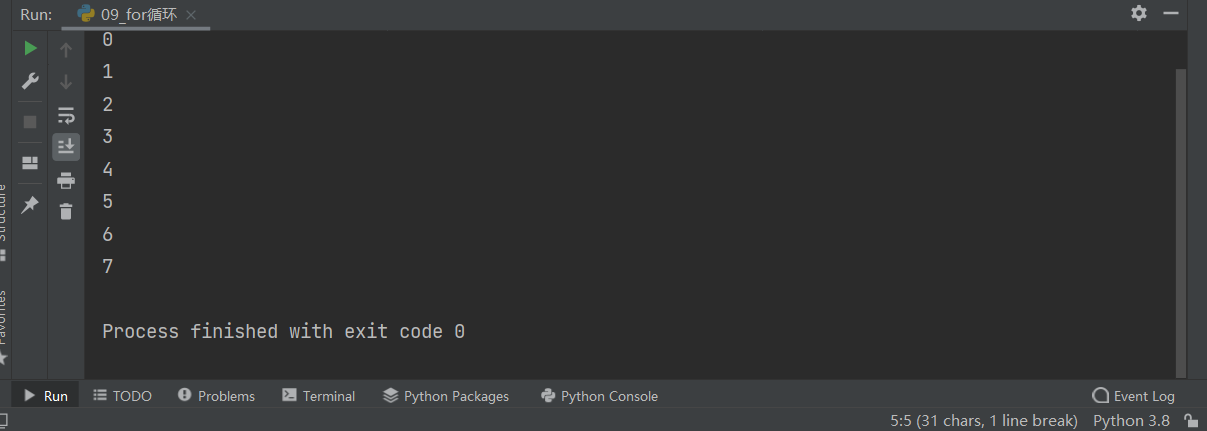Open the Event Log
This screenshot has width=1207, height=431.
pyautogui.click(x=1134, y=396)
